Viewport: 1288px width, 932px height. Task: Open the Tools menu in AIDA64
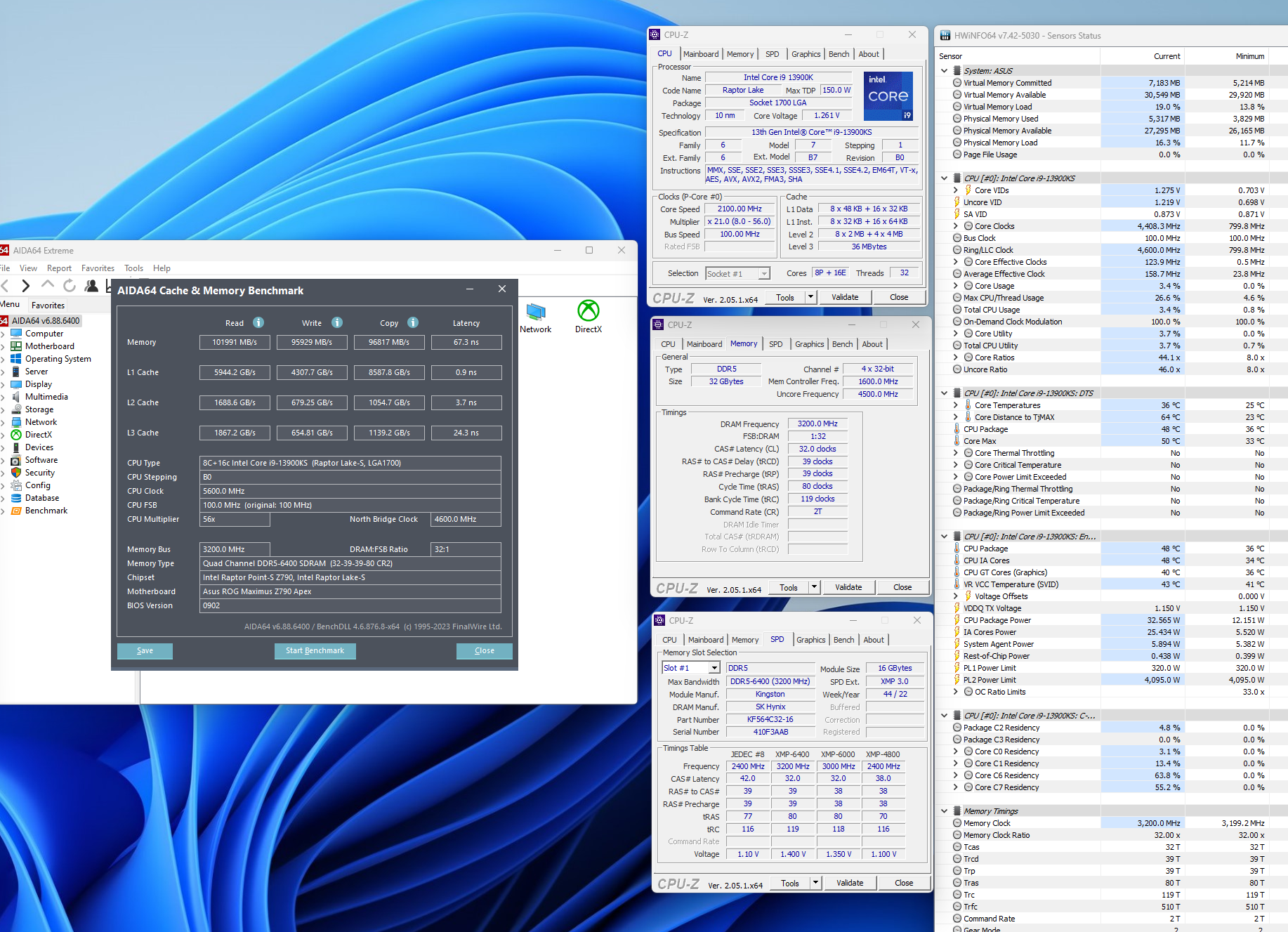133,268
